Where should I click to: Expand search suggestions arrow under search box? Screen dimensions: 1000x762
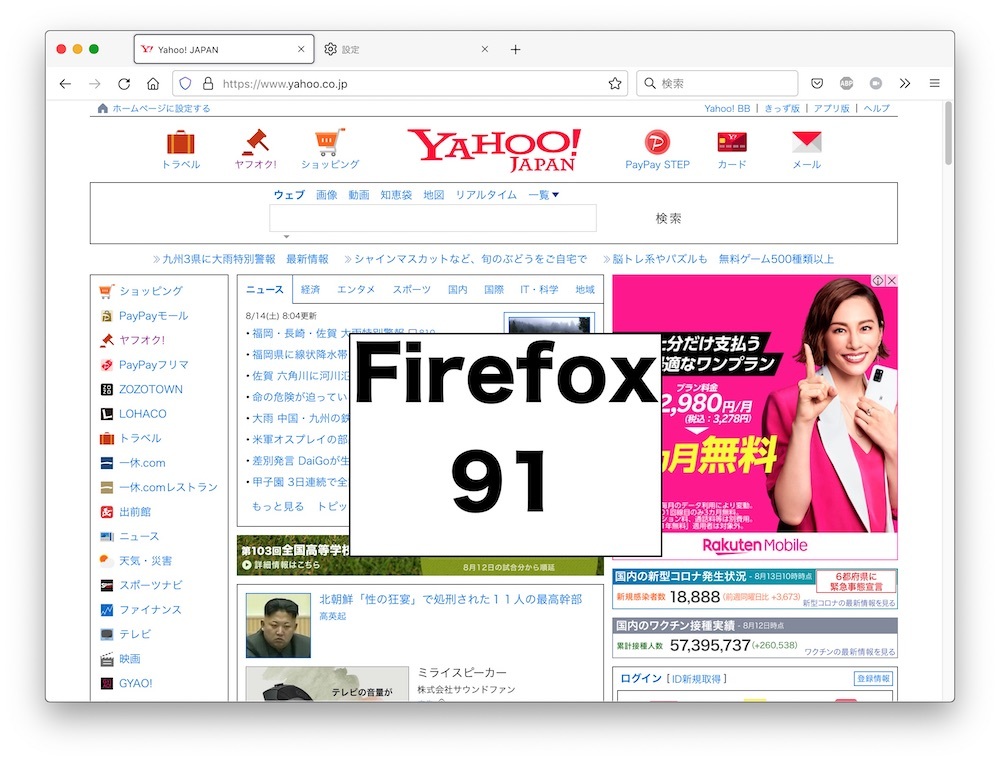(x=286, y=237)
